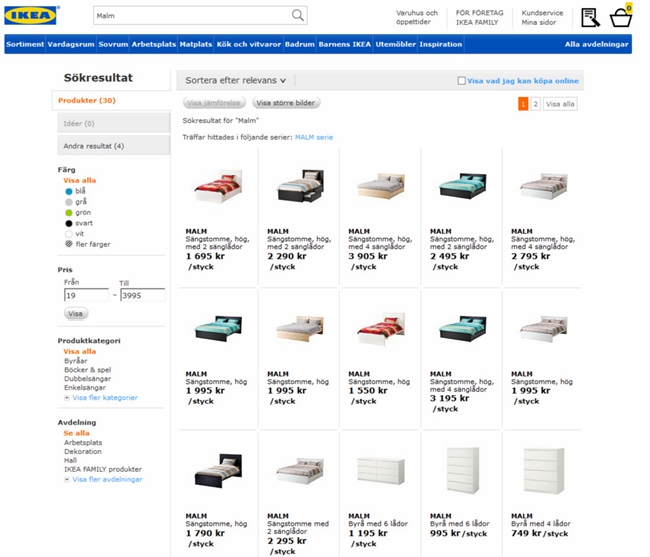The height and width of the screenshot is (557, 650).
Task: Select Arbetsplats under Avdelning
Action: [83, 443]
